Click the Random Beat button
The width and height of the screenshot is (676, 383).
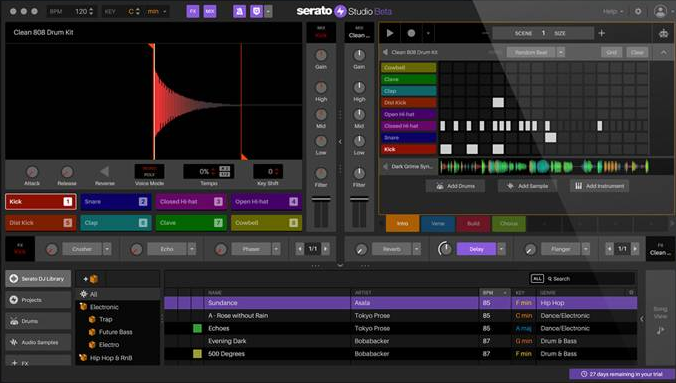coord(531,52)
